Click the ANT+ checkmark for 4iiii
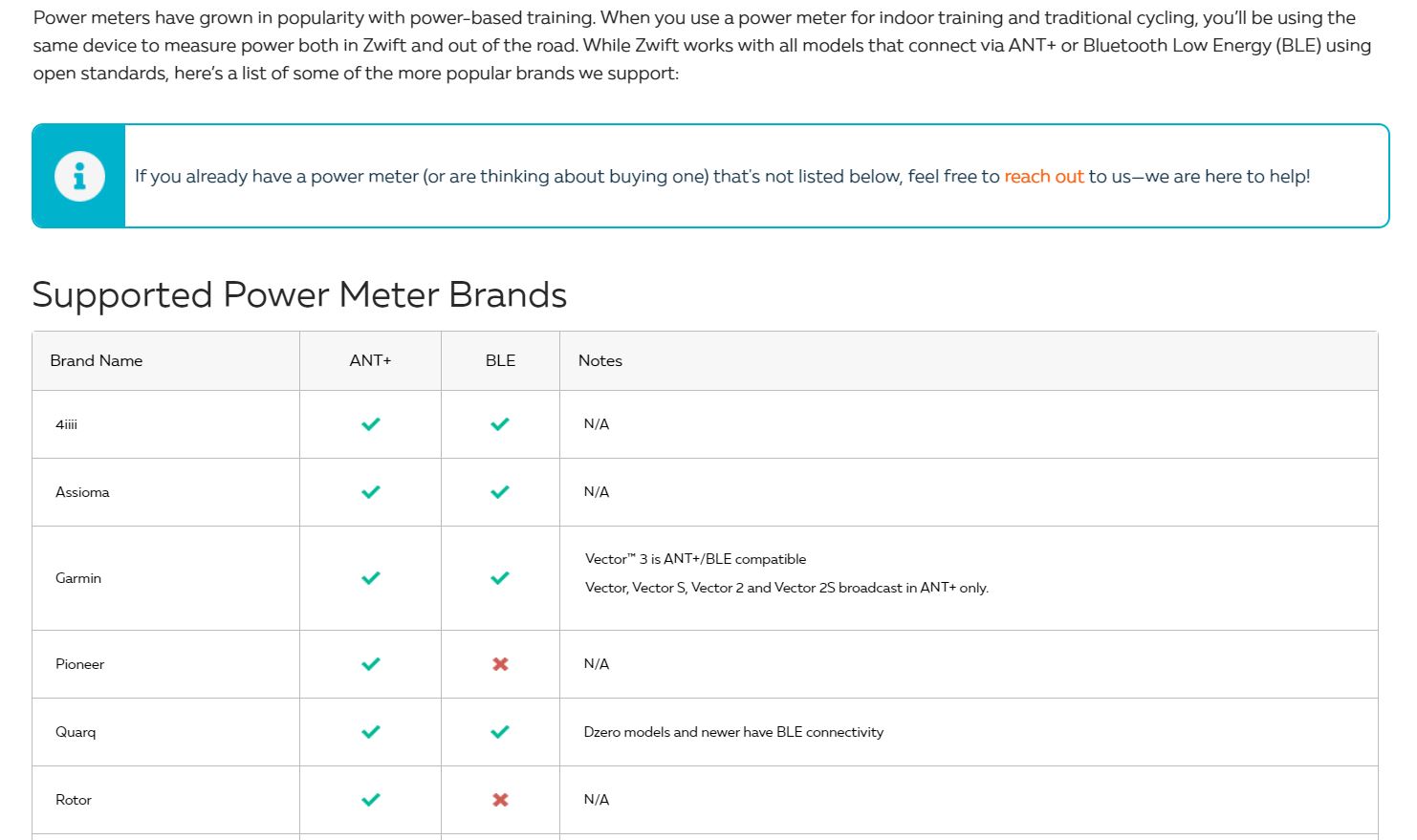 point(371,424)
